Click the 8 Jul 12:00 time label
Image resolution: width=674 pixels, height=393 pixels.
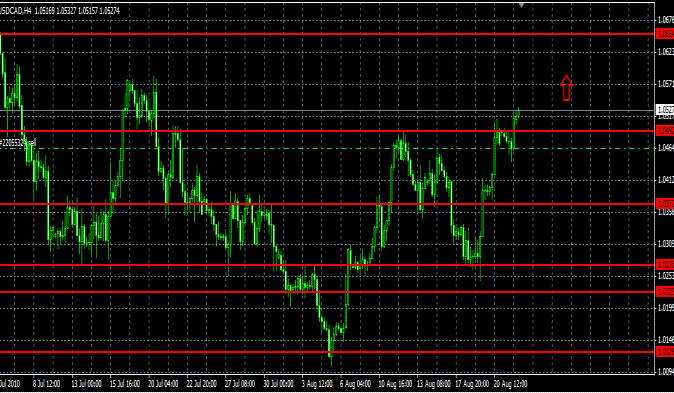pos(46,384)
